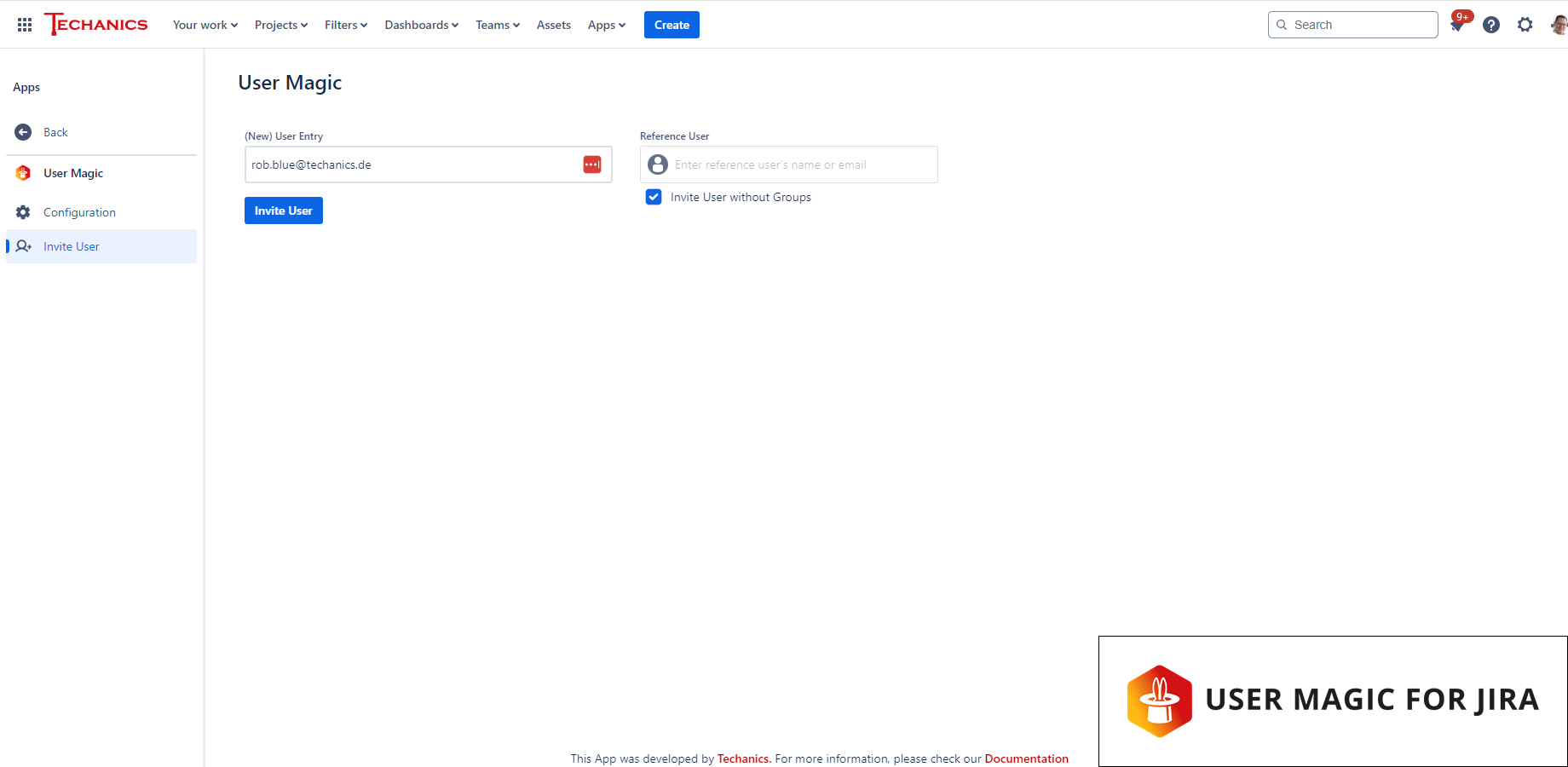The height and width of the screenshot is (767, 1568).
Task: Open the Techanics link in the footer
Action: (744, 758)
